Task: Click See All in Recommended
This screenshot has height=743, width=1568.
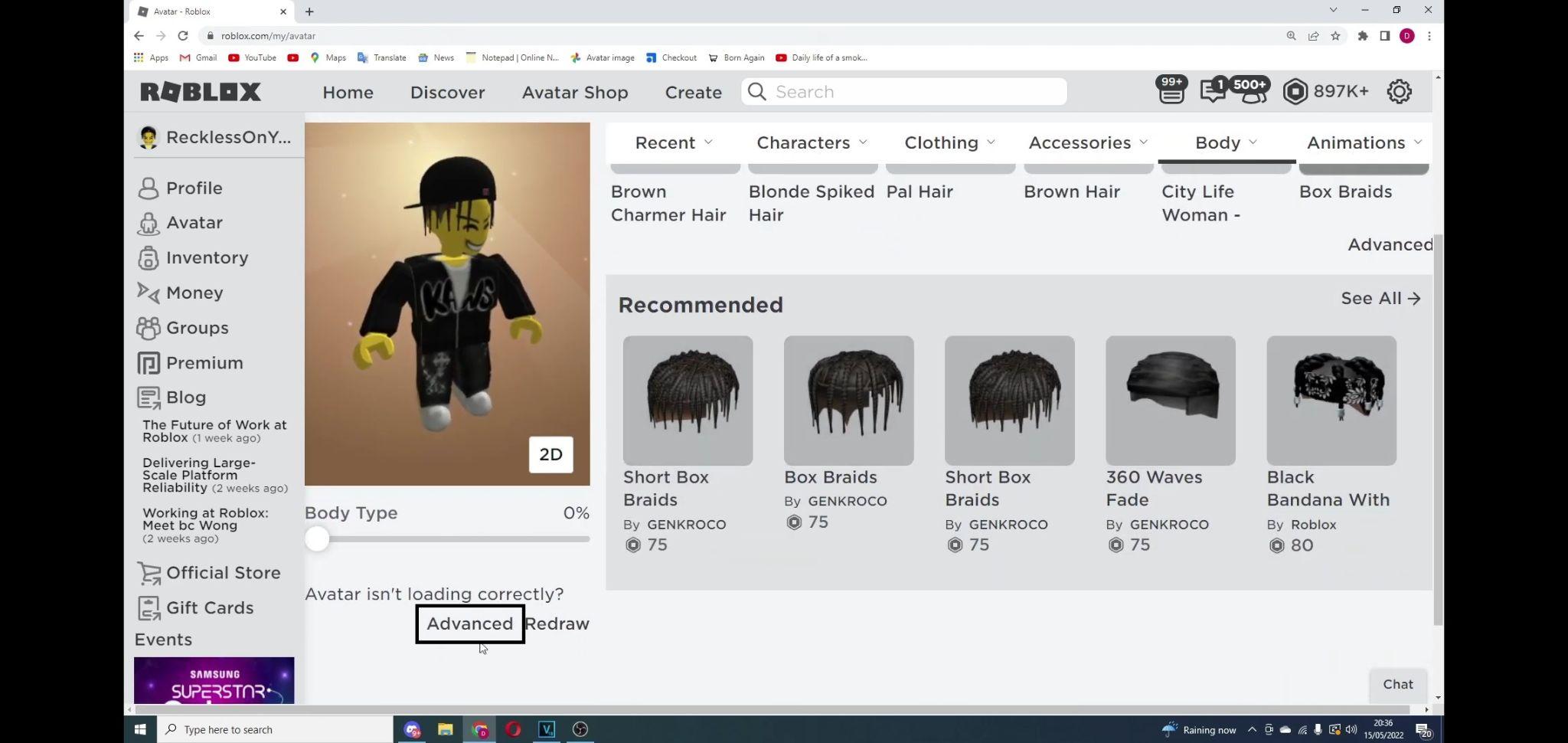Action: click(x=1380, y=299)
